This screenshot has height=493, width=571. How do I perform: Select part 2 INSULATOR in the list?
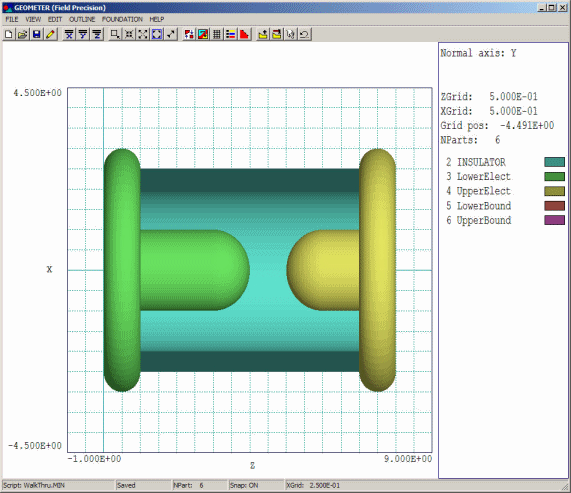(476, 162)
